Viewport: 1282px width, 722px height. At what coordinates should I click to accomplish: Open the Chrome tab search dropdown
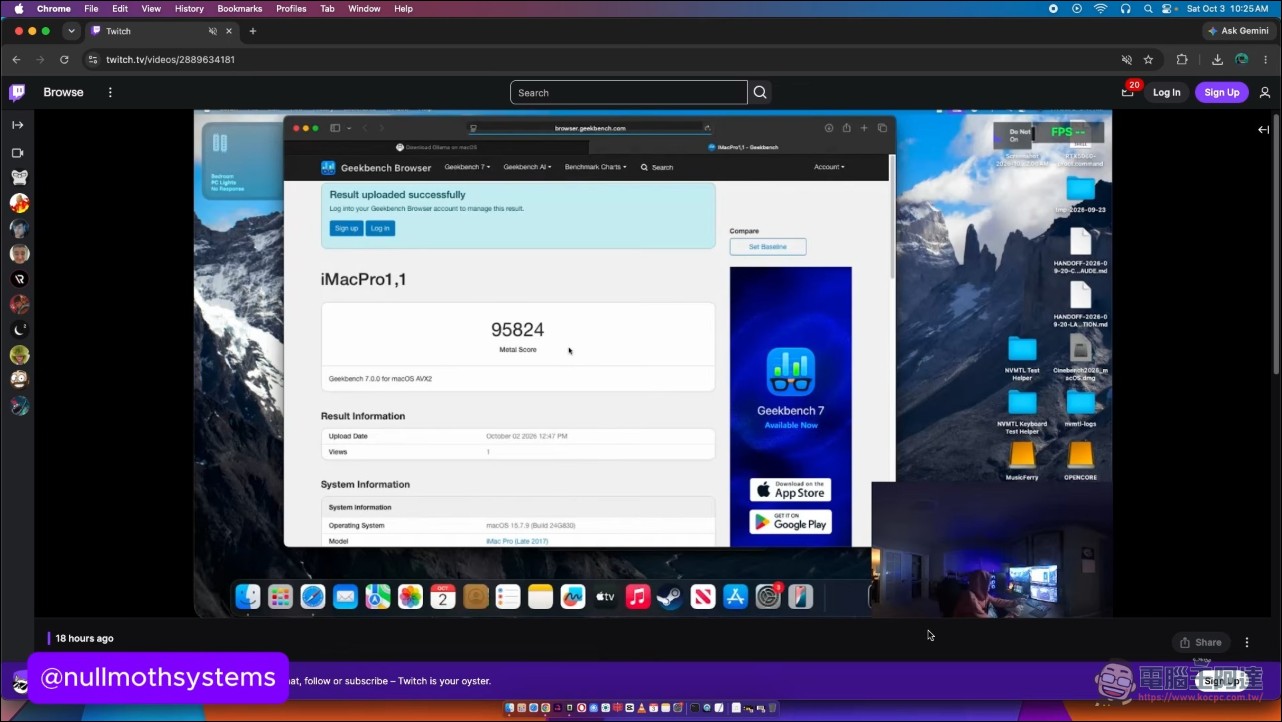[71, 31]
